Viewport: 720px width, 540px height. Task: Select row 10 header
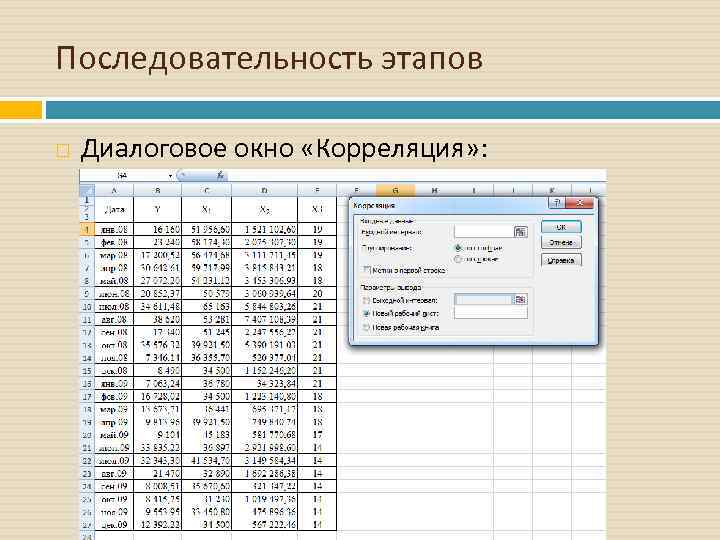tap(87, 306)
